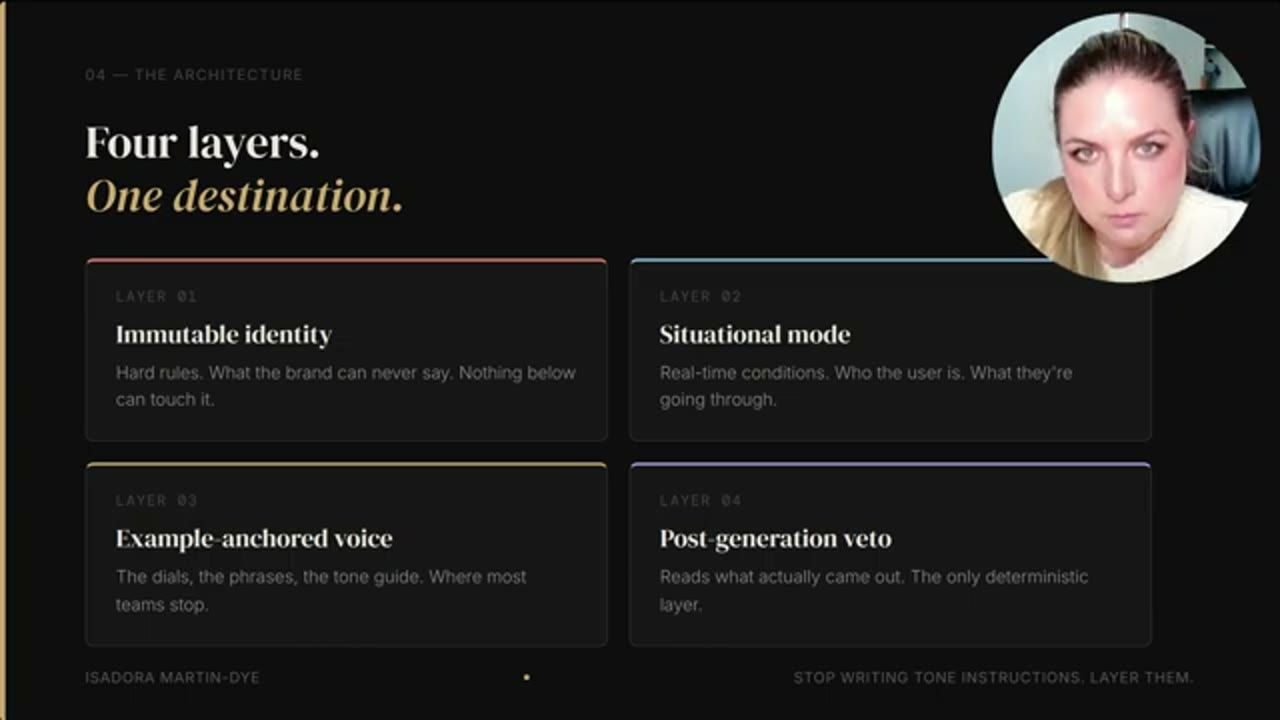
Task: Select the Situational mode card
Action: click(x=890, y=350)
